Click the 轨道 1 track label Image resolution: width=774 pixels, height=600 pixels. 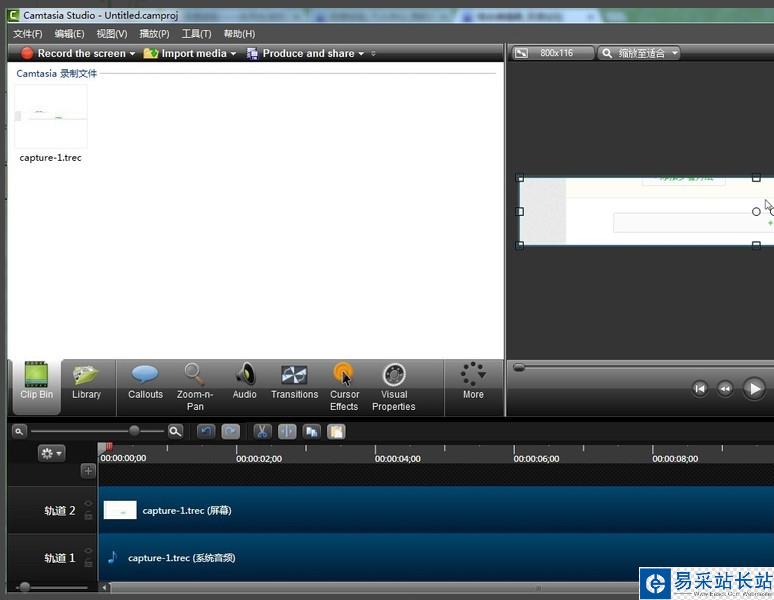coord(60,558)
